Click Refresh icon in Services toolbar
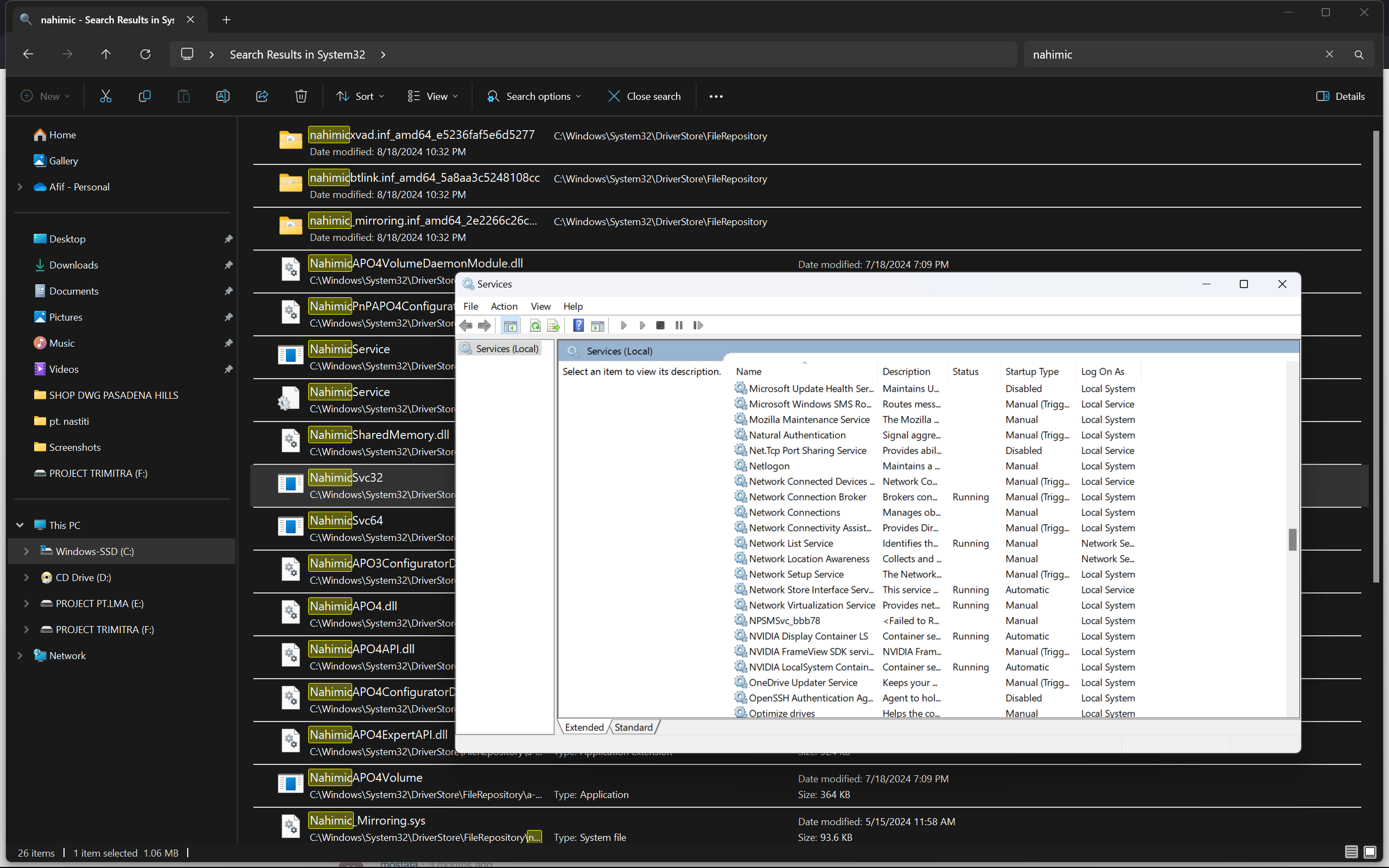This screenshot has height=868, width=1389. 535,325
